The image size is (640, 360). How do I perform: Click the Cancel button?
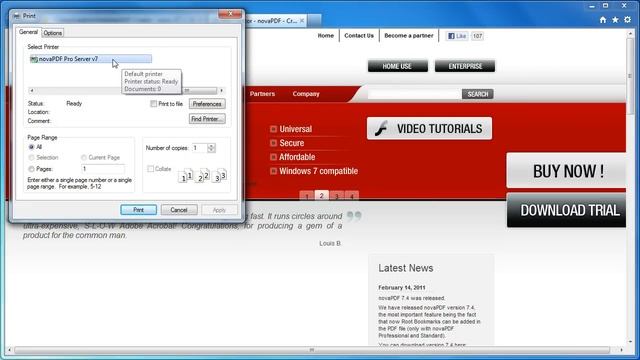point(179,210)
